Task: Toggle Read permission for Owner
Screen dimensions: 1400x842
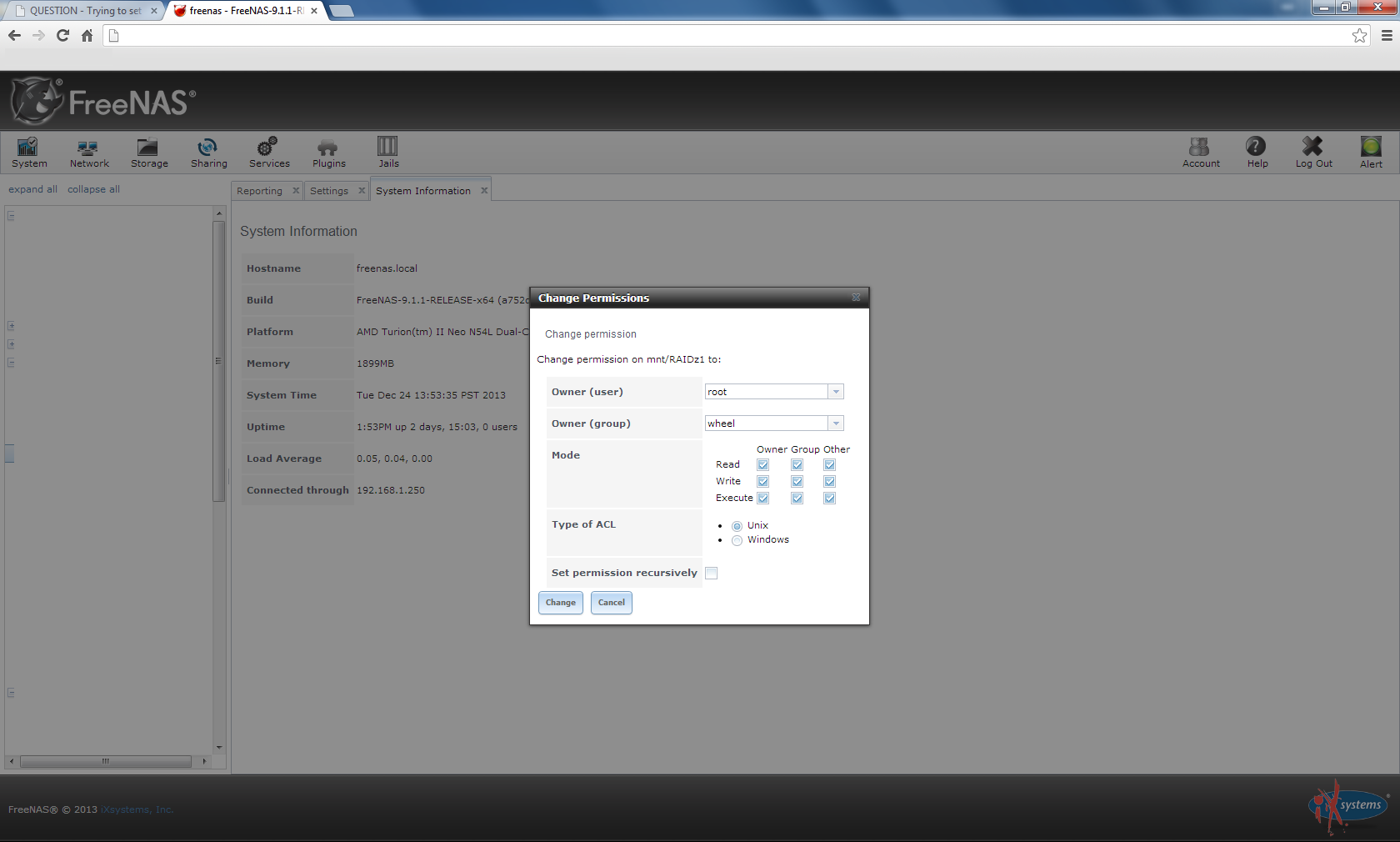Action: 762,465
